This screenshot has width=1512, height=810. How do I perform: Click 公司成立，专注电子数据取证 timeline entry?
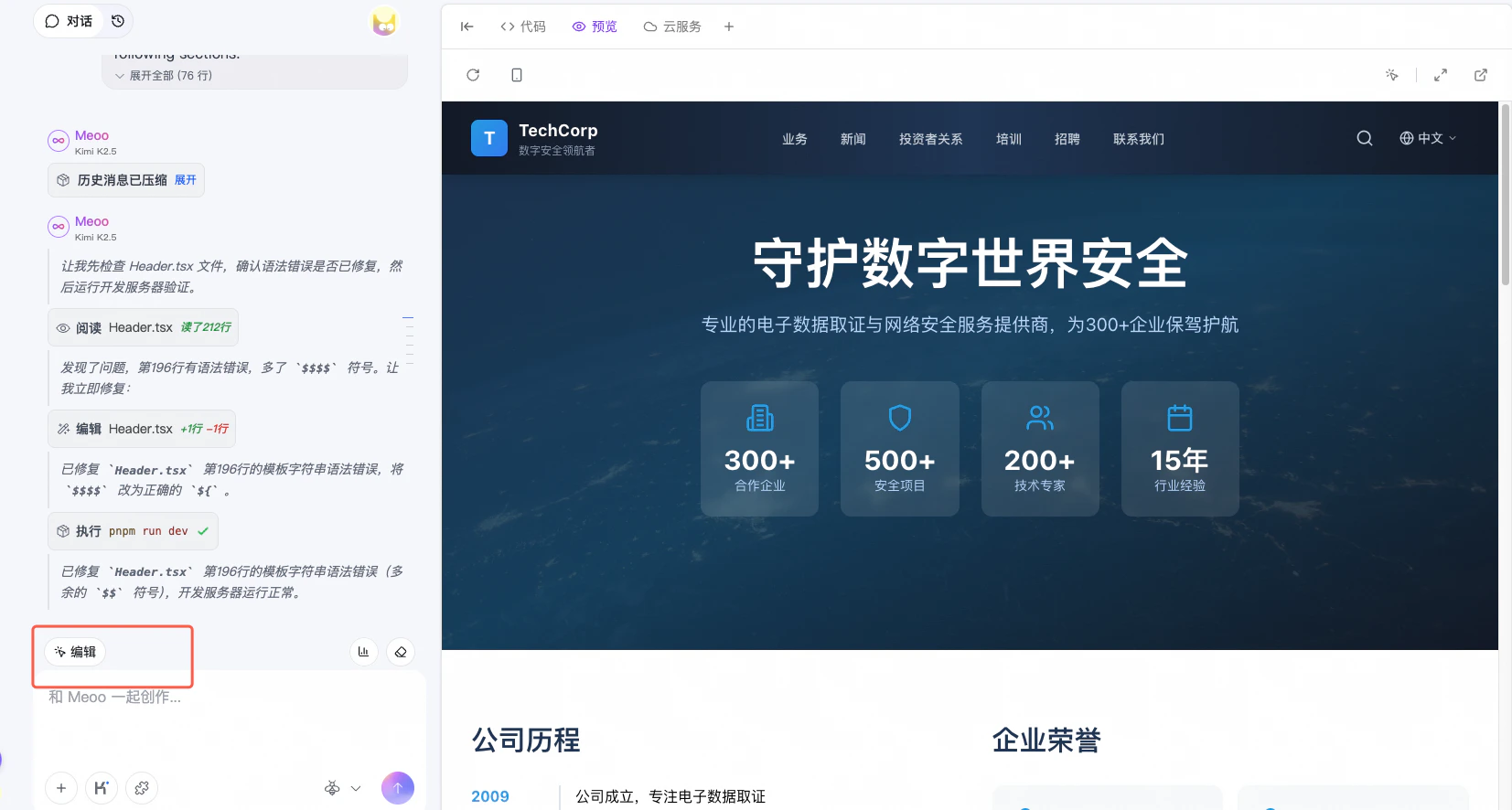point(670,796)
